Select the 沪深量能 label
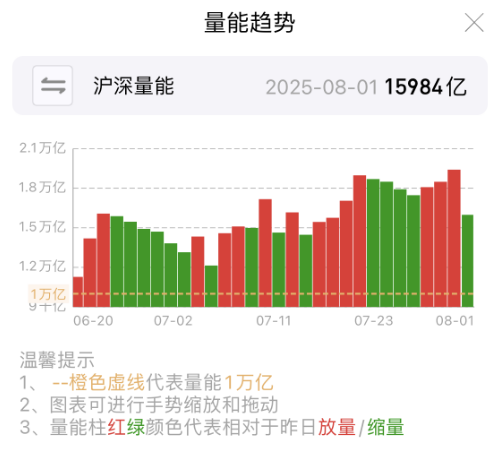Screen dimensions: 499x453 tap(133, 86)
